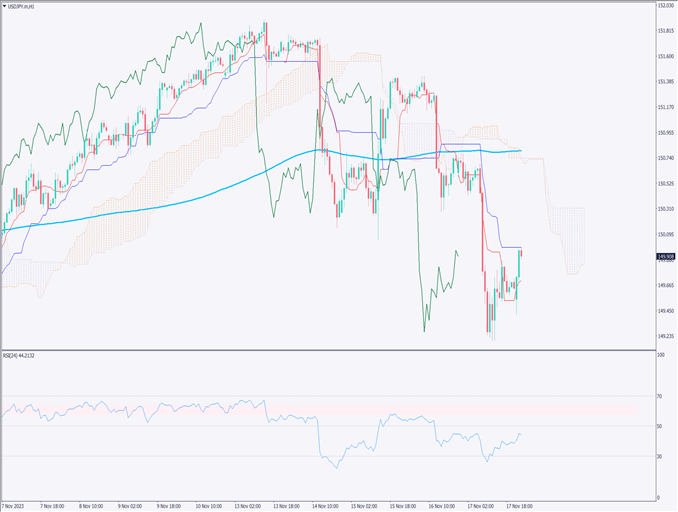Click the future Ichimoku cloud at far right
The image size is (678, 512).
tap(572, 238)
